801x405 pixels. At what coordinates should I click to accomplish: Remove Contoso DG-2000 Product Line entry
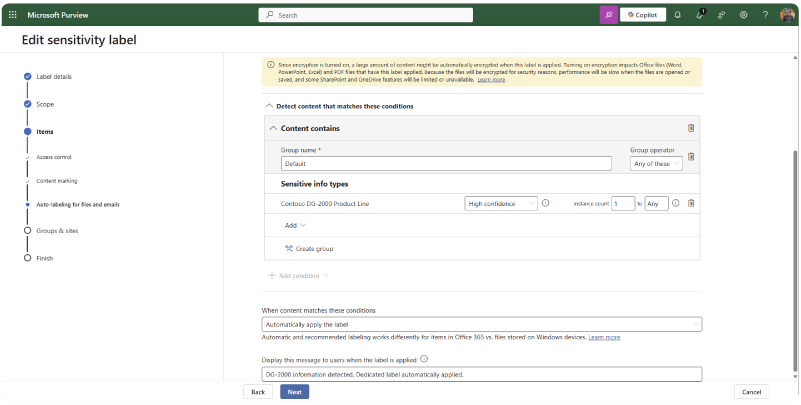[x=690, y=203]
